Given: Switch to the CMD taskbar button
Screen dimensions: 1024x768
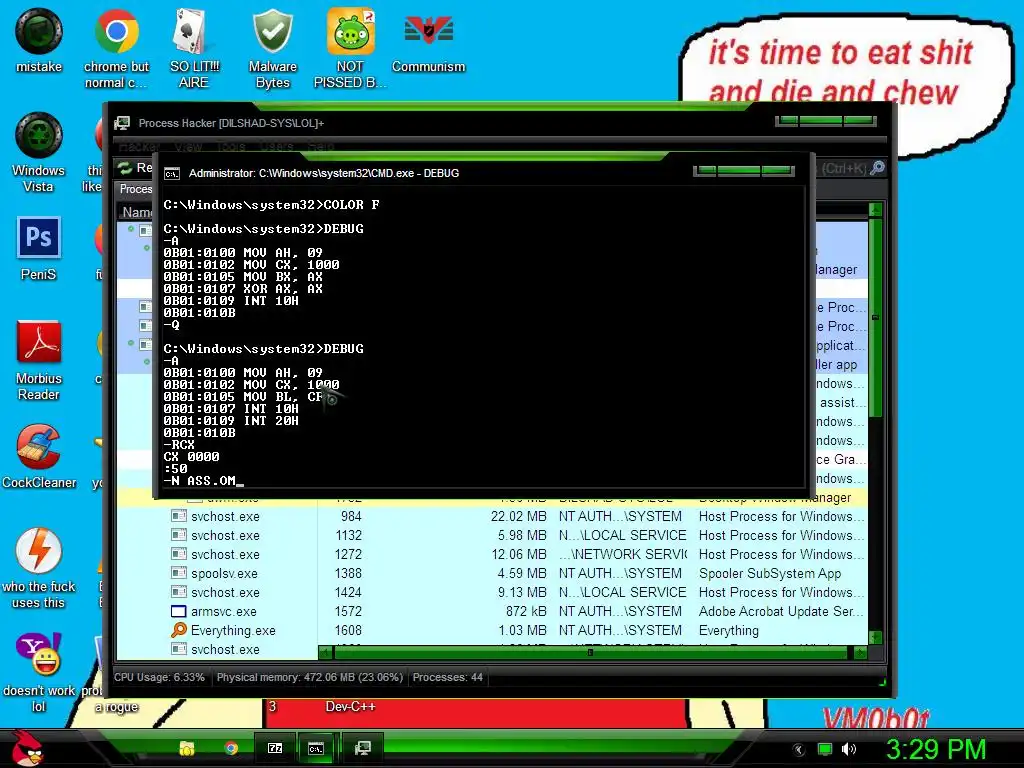Looking at the screenshot, I should click(316, 748).
